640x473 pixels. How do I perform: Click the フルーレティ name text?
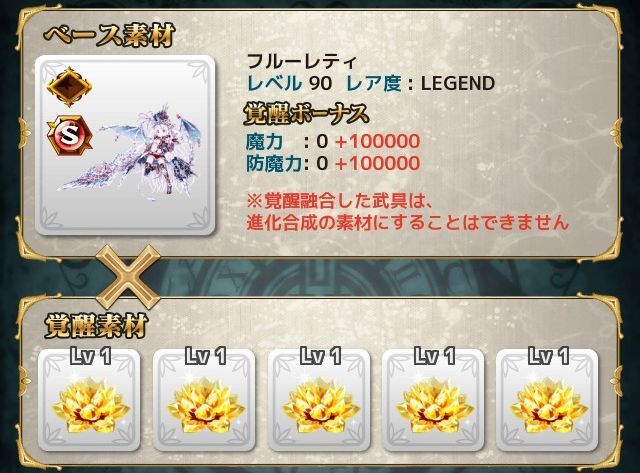[x=302, y=62]
